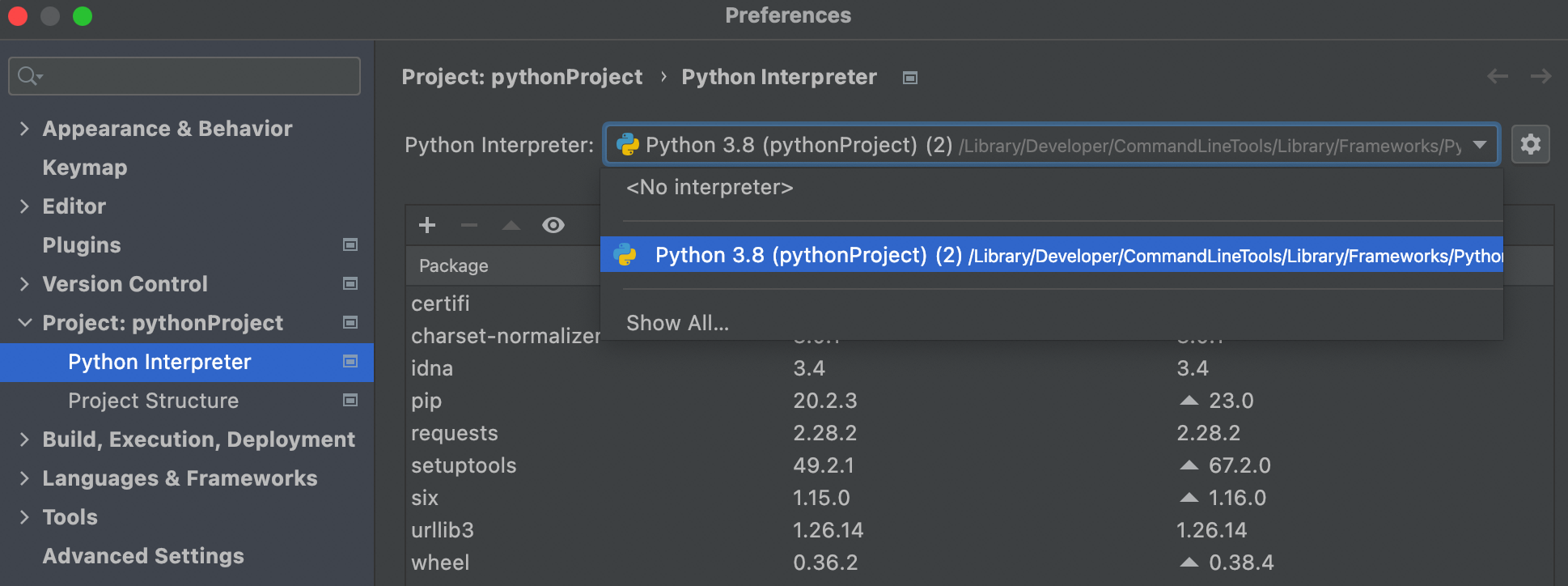
Task: Click the upgrade package up-arrow icon
Action: point(511,225)
